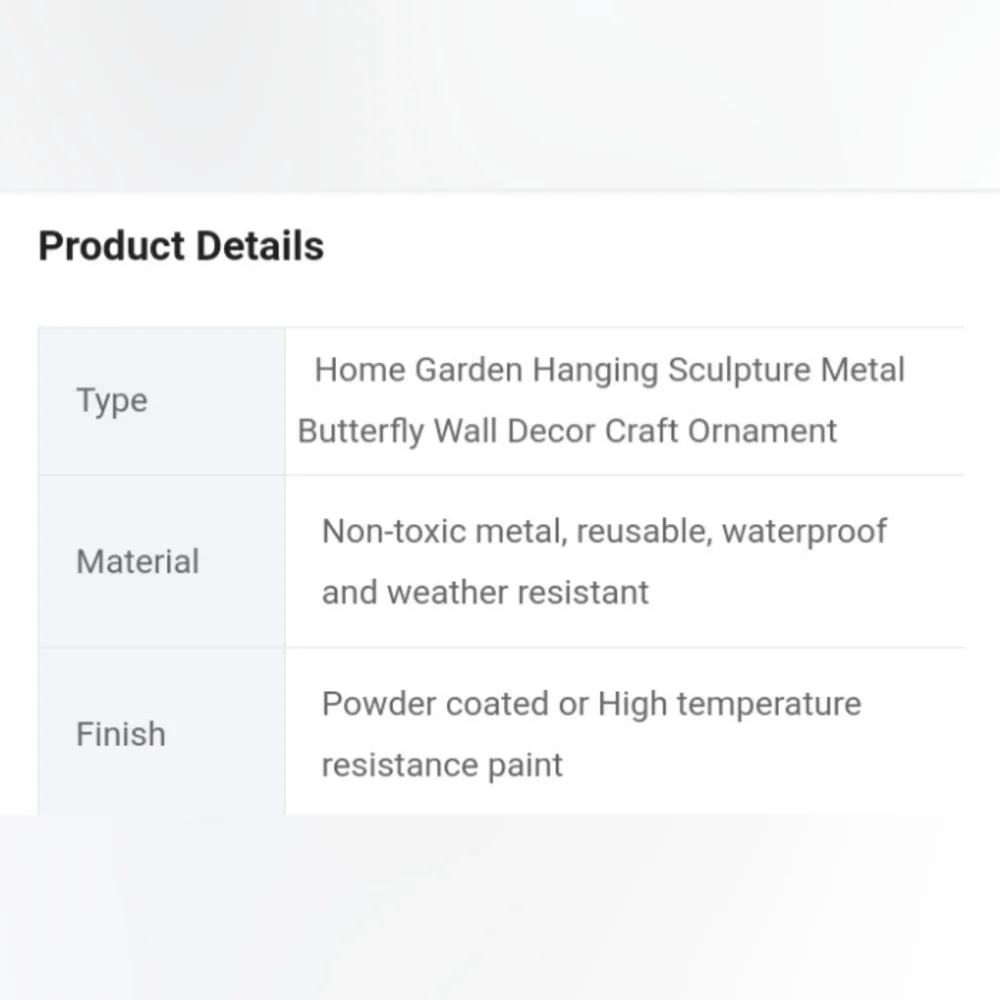Click the text line 'Home Garden Hanging Sculpture Metal'

[x=610, y=371]
